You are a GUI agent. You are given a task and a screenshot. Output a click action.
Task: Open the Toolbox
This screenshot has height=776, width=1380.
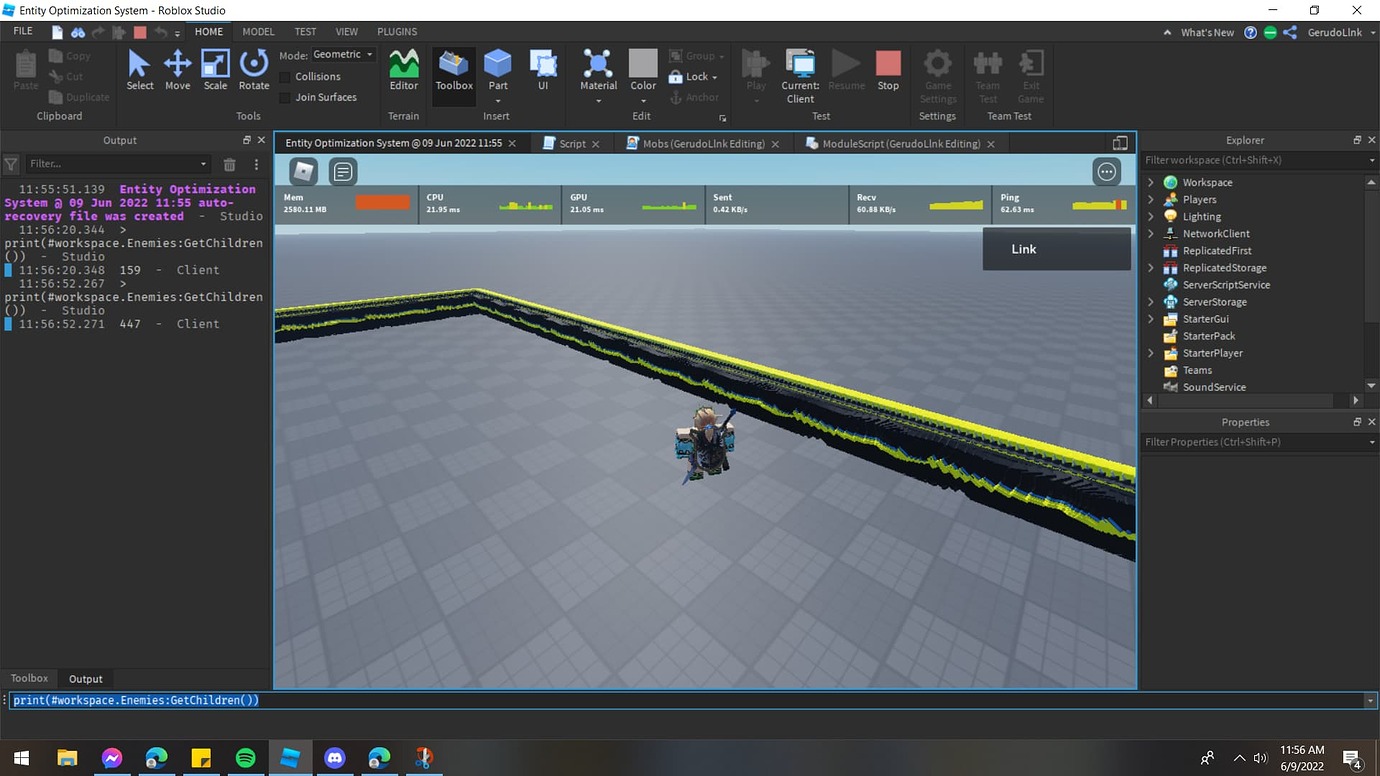click(452, 70)
